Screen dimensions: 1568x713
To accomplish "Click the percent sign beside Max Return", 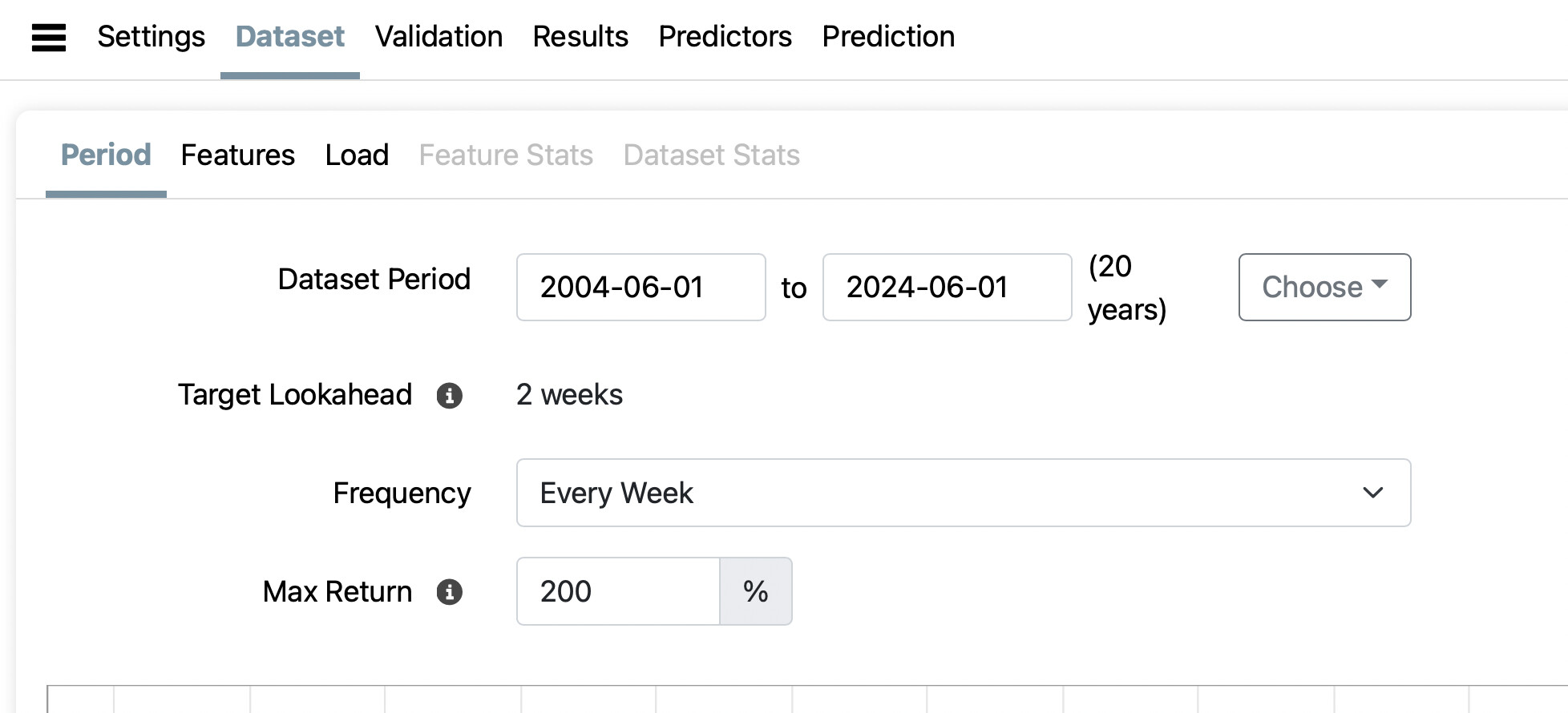I will [755, 592].
